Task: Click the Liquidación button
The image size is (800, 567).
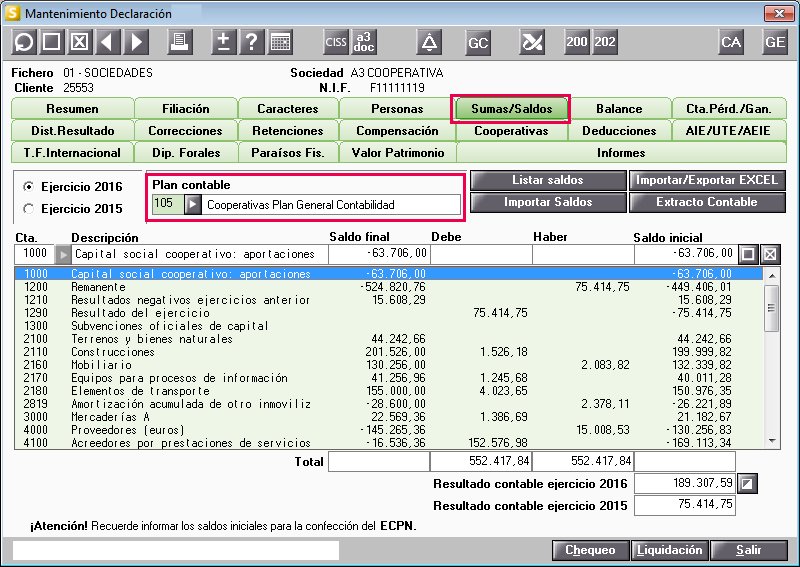Action: (669, 550)
